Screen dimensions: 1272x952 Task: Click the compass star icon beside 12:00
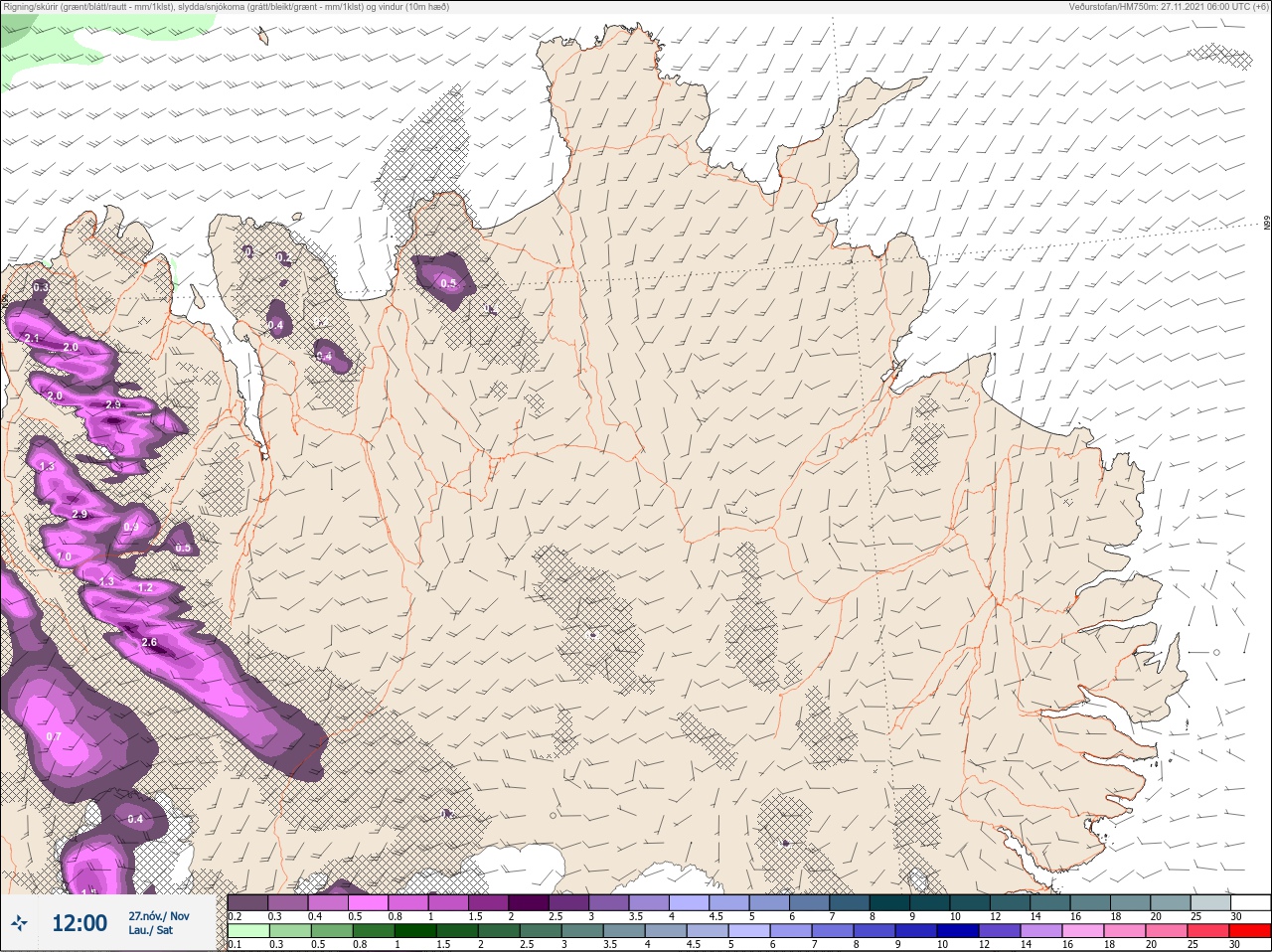click(x=19, y=923)
